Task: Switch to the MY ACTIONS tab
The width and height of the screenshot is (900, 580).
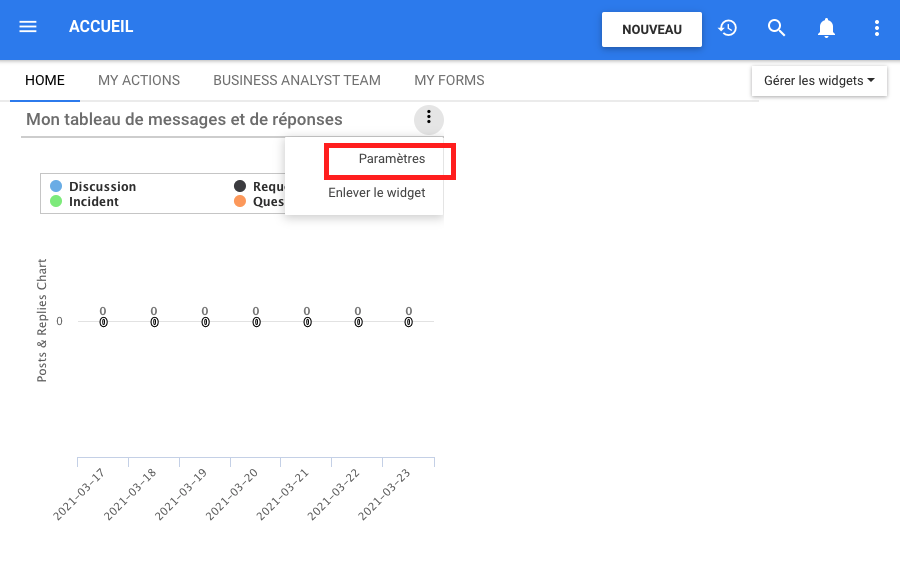Action: (x=139, y=81)
